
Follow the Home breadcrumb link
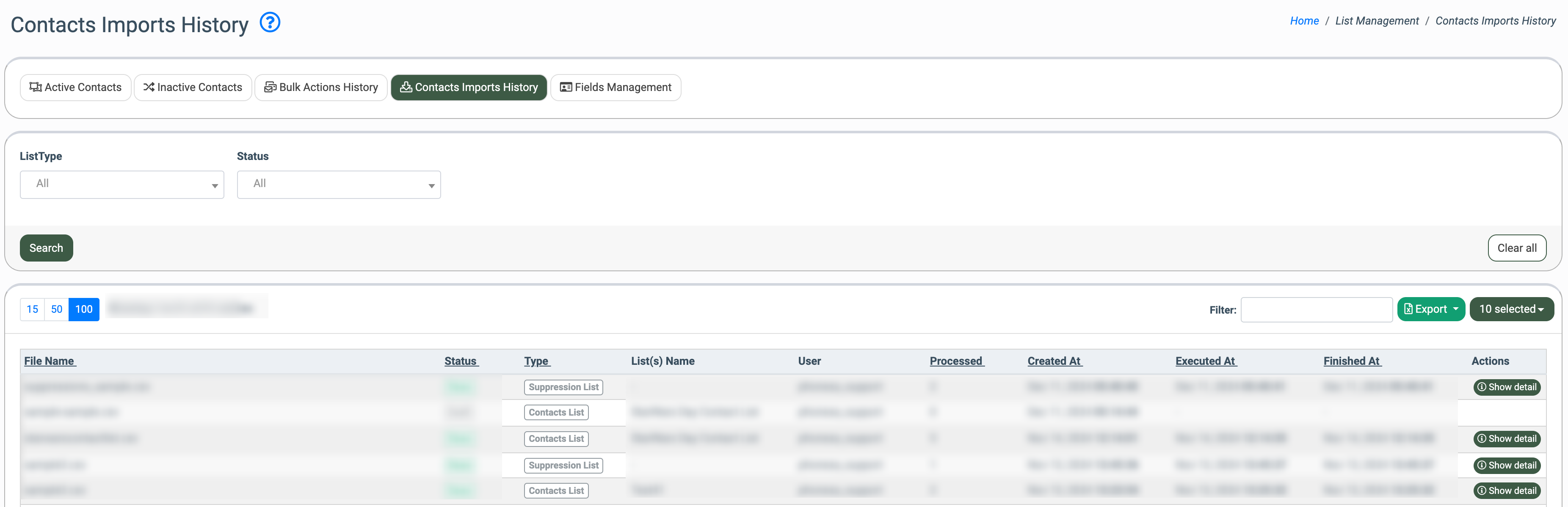1304,21
